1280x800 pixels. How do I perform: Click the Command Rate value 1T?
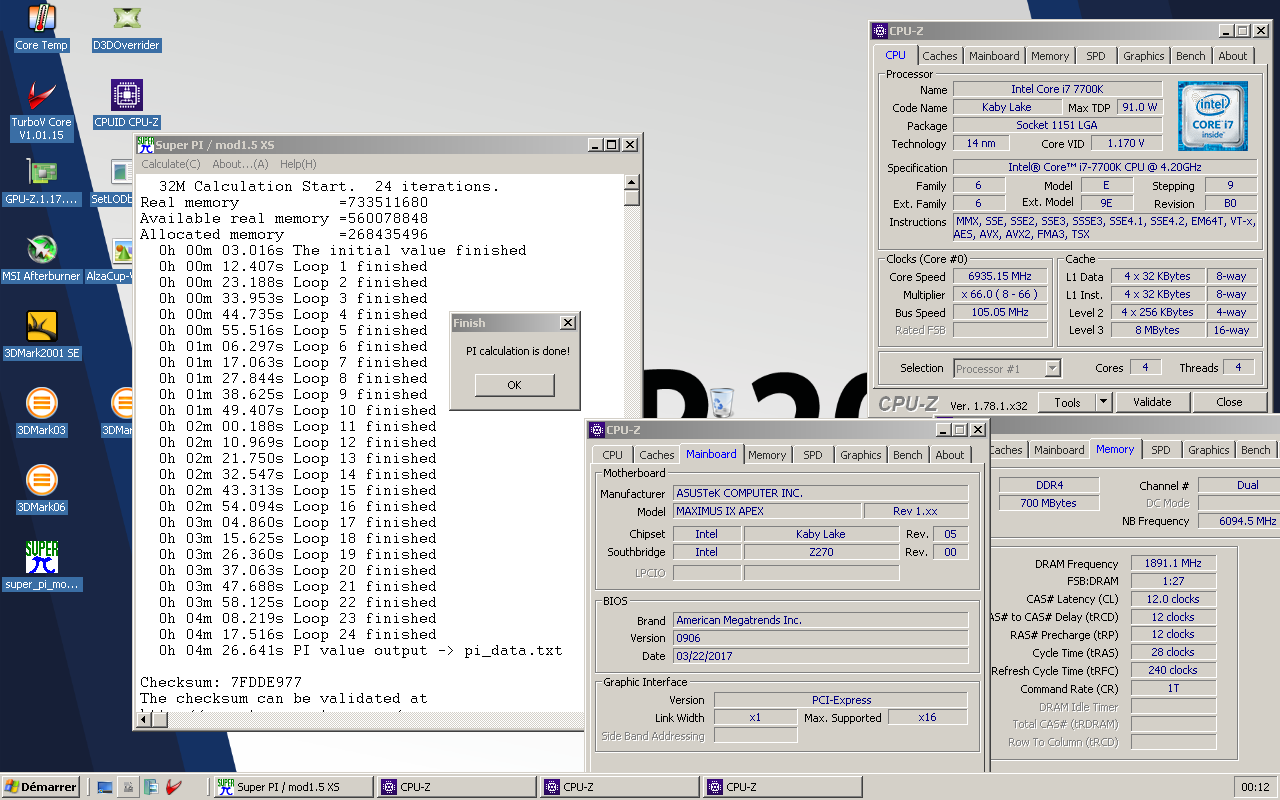[x=1173, y=688]
